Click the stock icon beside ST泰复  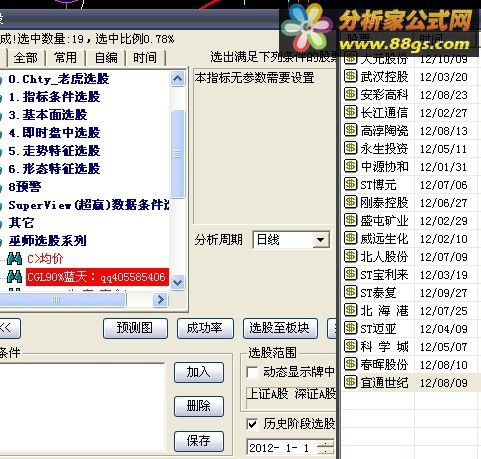pyautogui.click(x=350, y=292)
